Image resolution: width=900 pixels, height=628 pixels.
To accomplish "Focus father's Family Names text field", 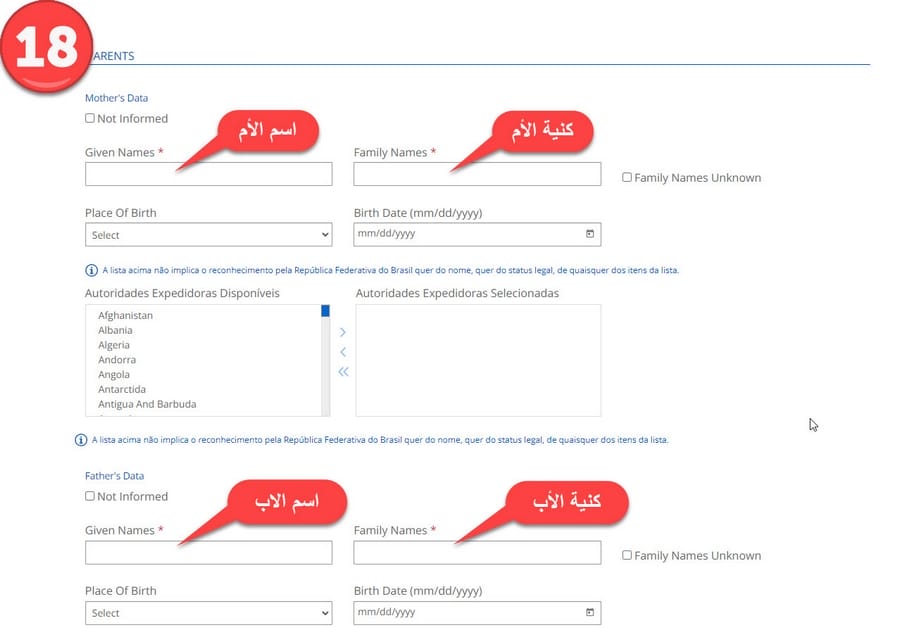I will (477, 553).
